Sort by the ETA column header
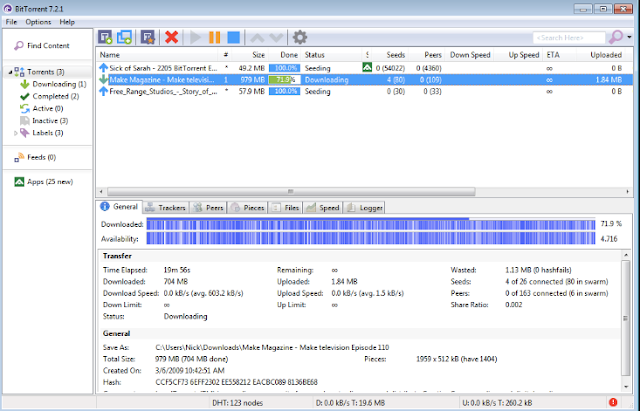This screenshot has height=411, width=640. click(559, 55)
